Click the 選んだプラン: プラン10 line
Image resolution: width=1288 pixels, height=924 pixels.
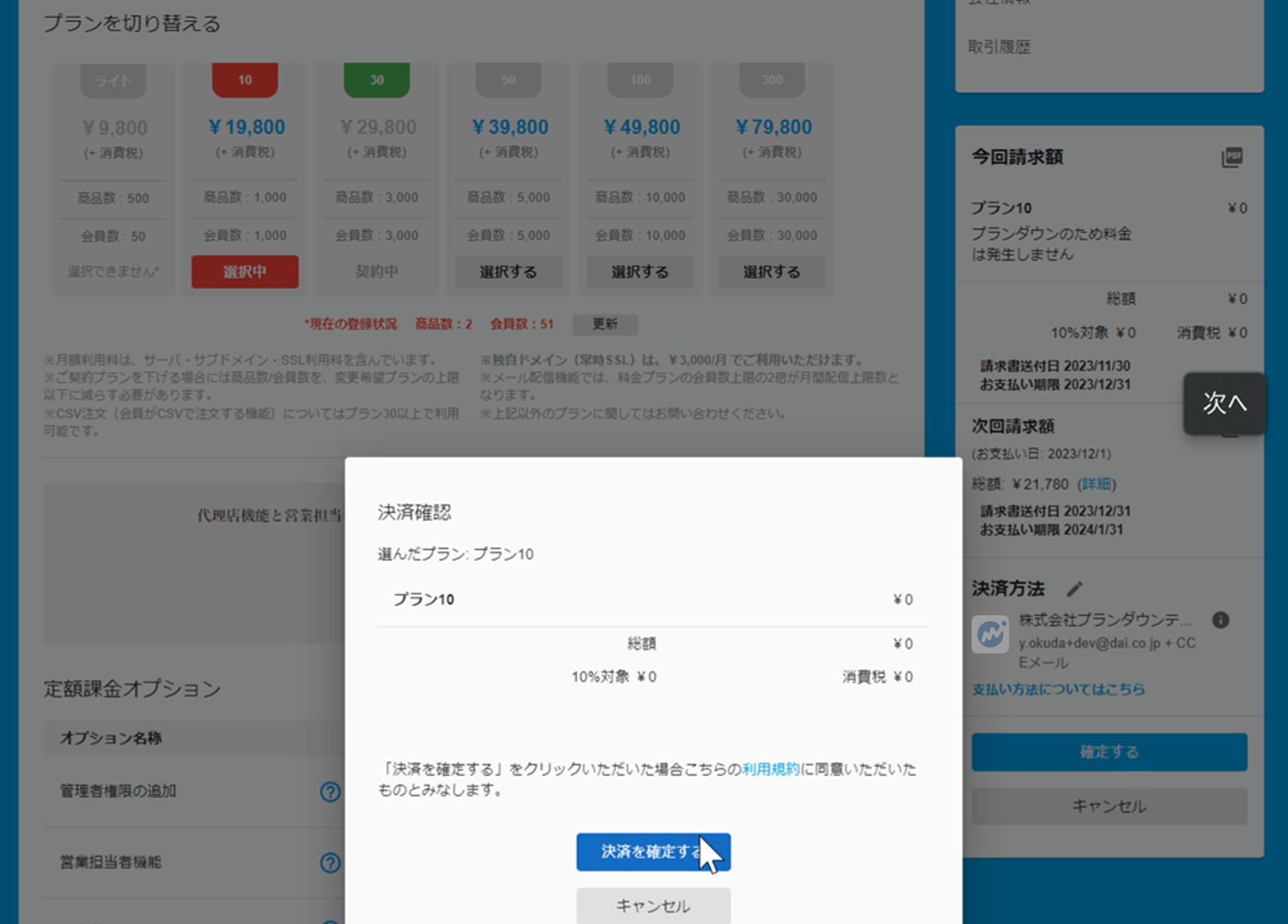coord(456,555)
